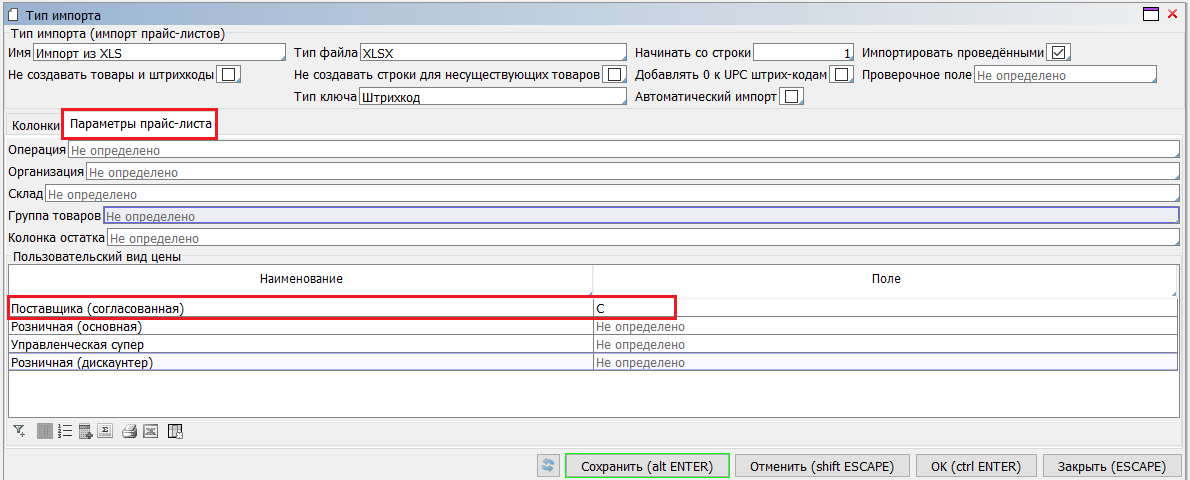Click the "Имя" input field
This screenshot has width=1190, height=480.
point(159,53)
